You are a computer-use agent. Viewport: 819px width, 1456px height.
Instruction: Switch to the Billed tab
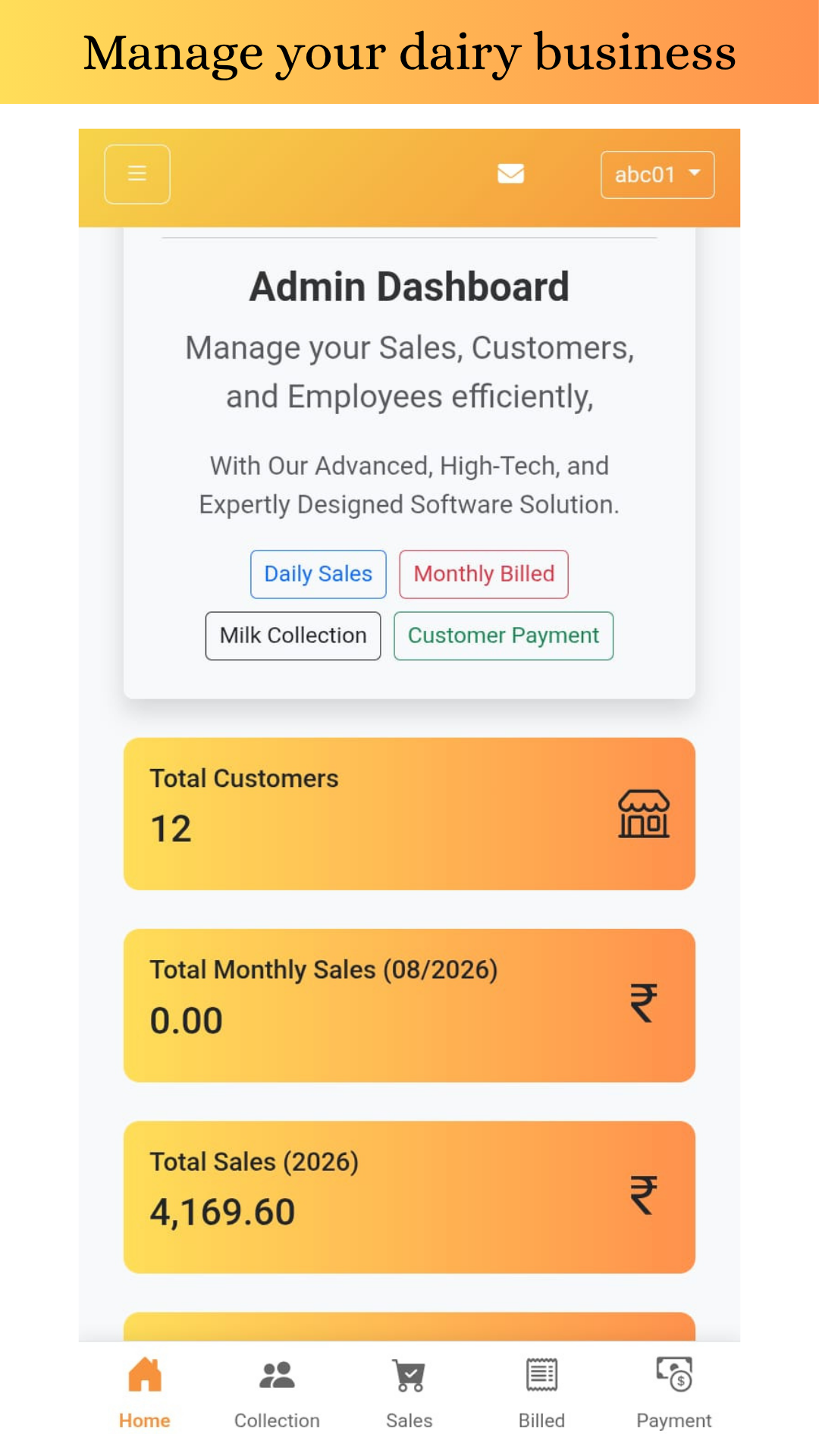[x=541, y=1394]
